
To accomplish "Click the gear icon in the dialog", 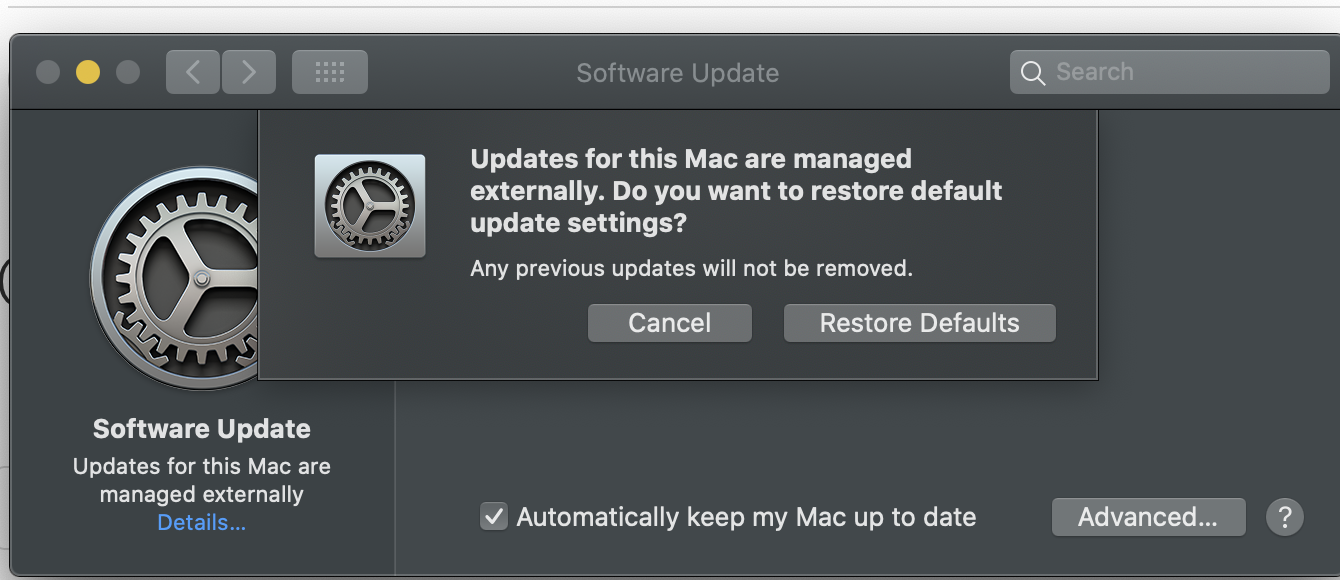I will click(x=370, y=206).
